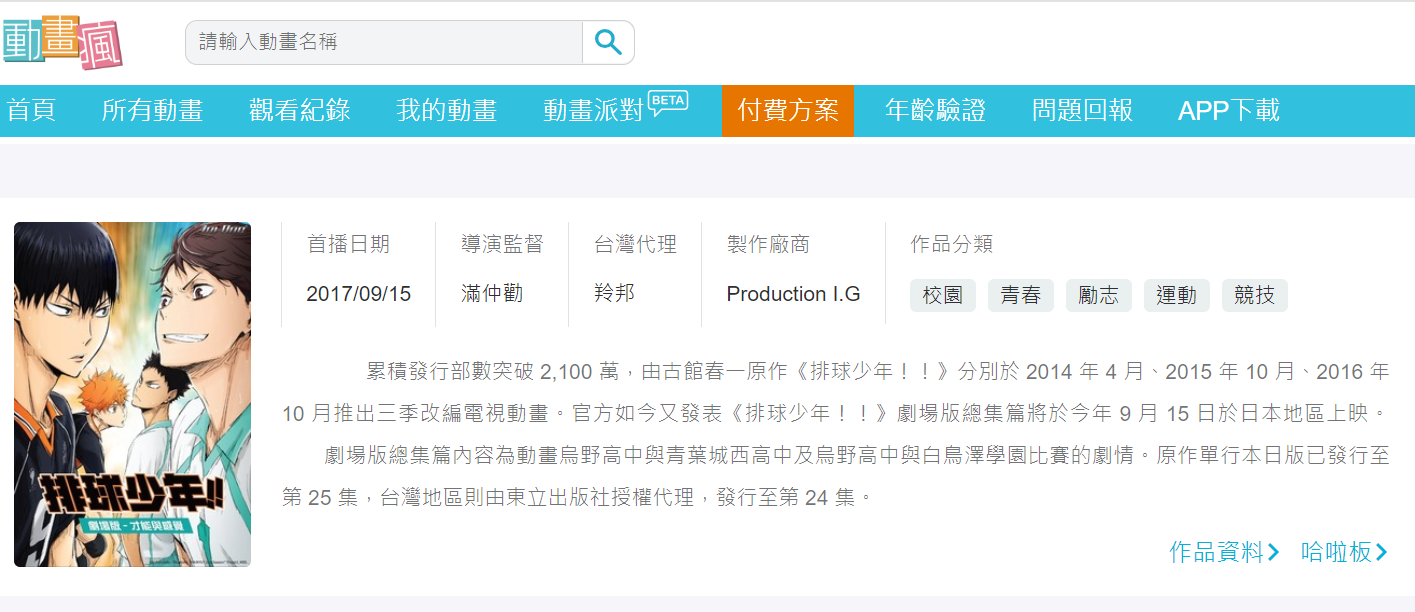Focus the anime name search field
Screen dimensions: 1415x612
point(384,42)
